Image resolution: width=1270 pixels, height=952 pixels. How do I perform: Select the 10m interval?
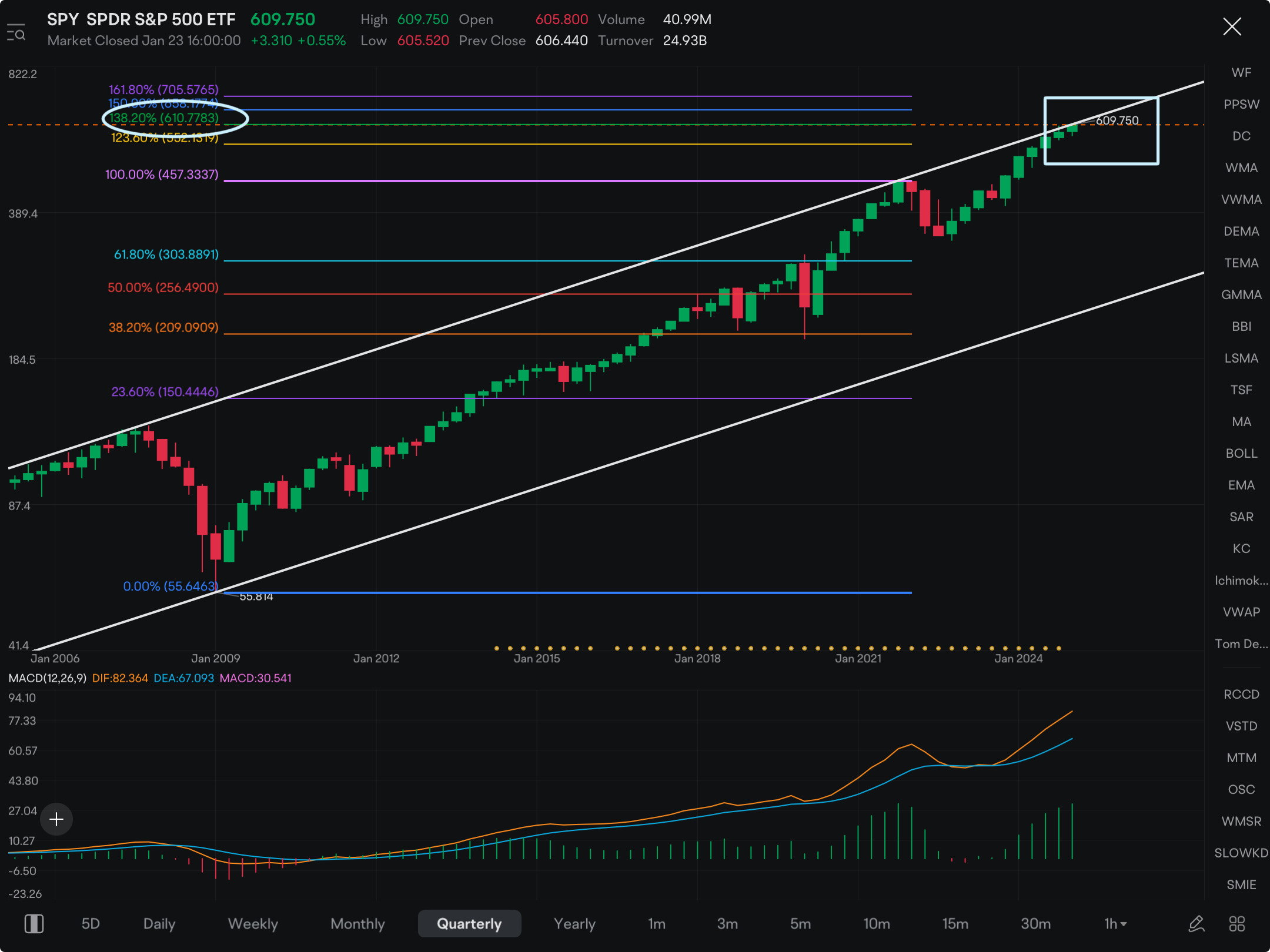pyautogui.click(x=877, y=924)
